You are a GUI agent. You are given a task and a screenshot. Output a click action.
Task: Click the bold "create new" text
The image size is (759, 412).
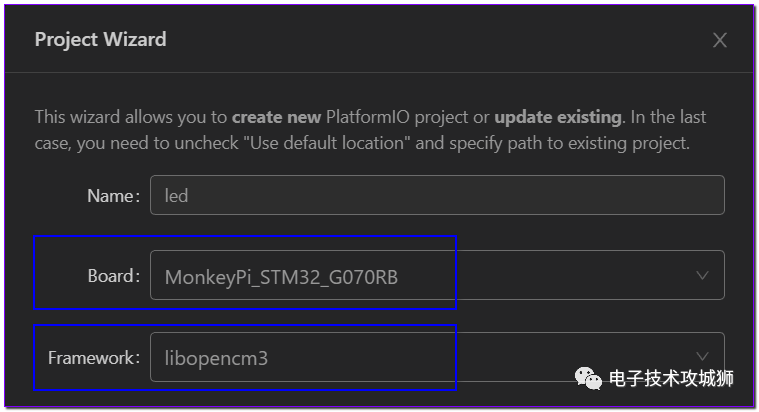click(x=276, y=117)
